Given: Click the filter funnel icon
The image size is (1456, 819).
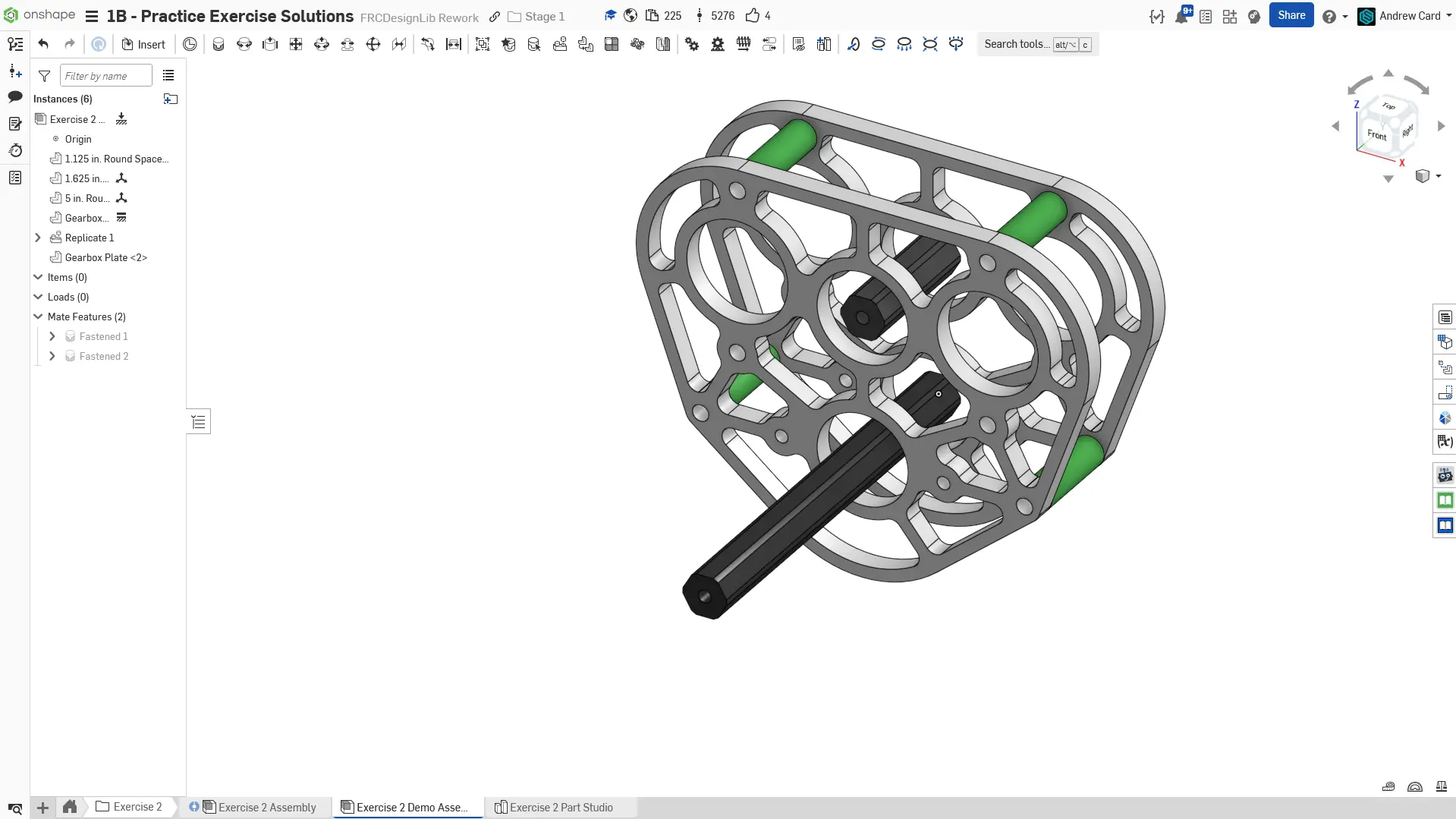Looking at the screenshot, I should pos(45,76).
